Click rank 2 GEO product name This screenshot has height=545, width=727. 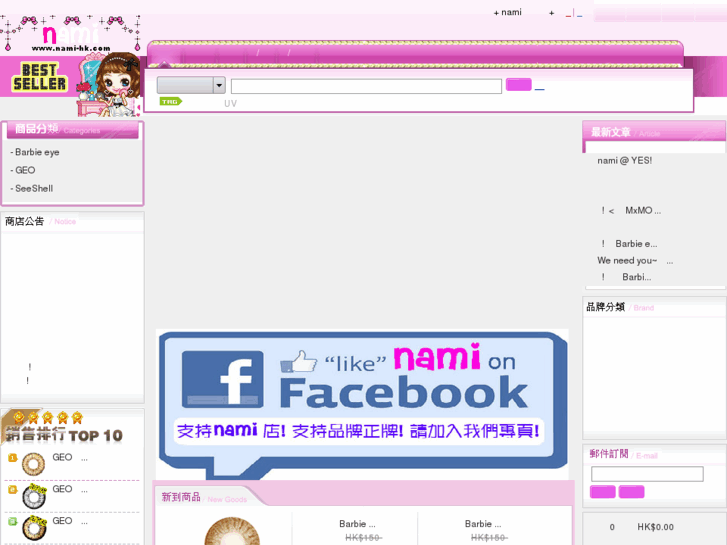(x=70, y=489)
